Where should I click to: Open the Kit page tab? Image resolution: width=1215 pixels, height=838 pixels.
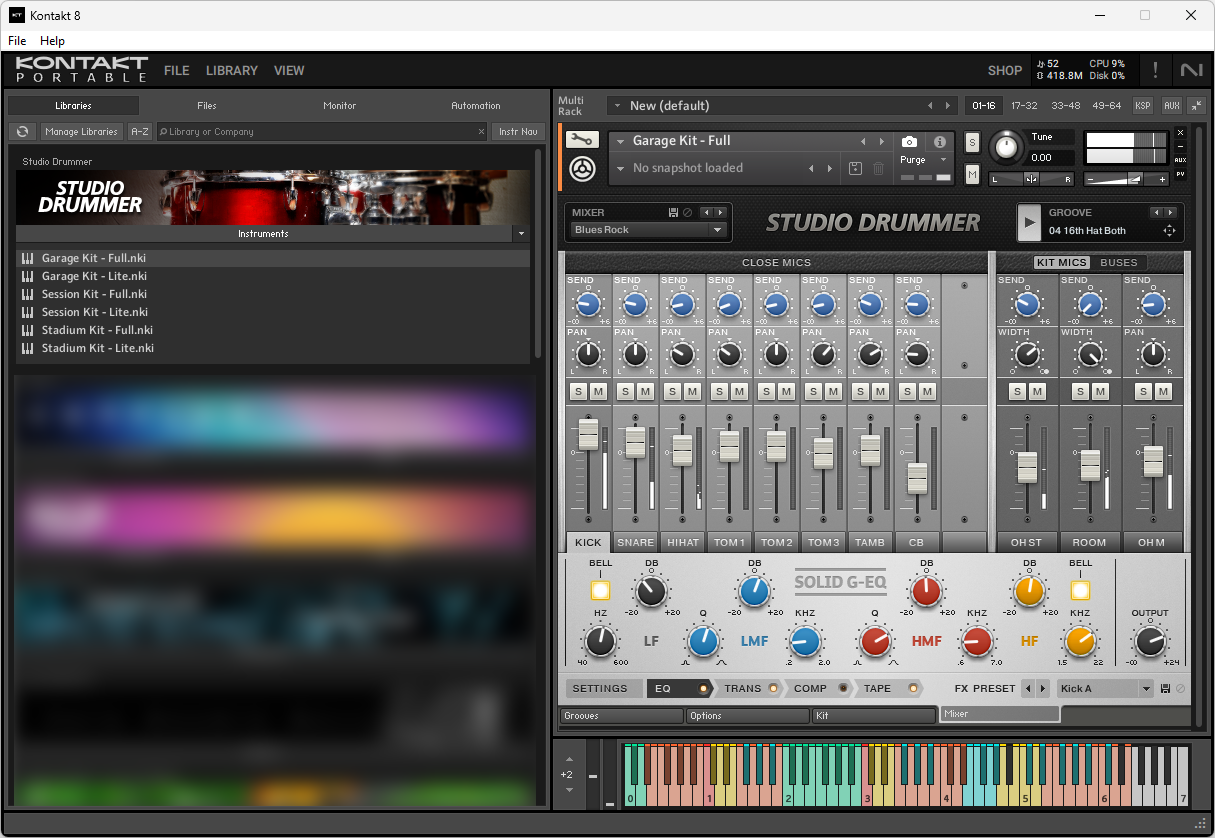pos(874,716)
